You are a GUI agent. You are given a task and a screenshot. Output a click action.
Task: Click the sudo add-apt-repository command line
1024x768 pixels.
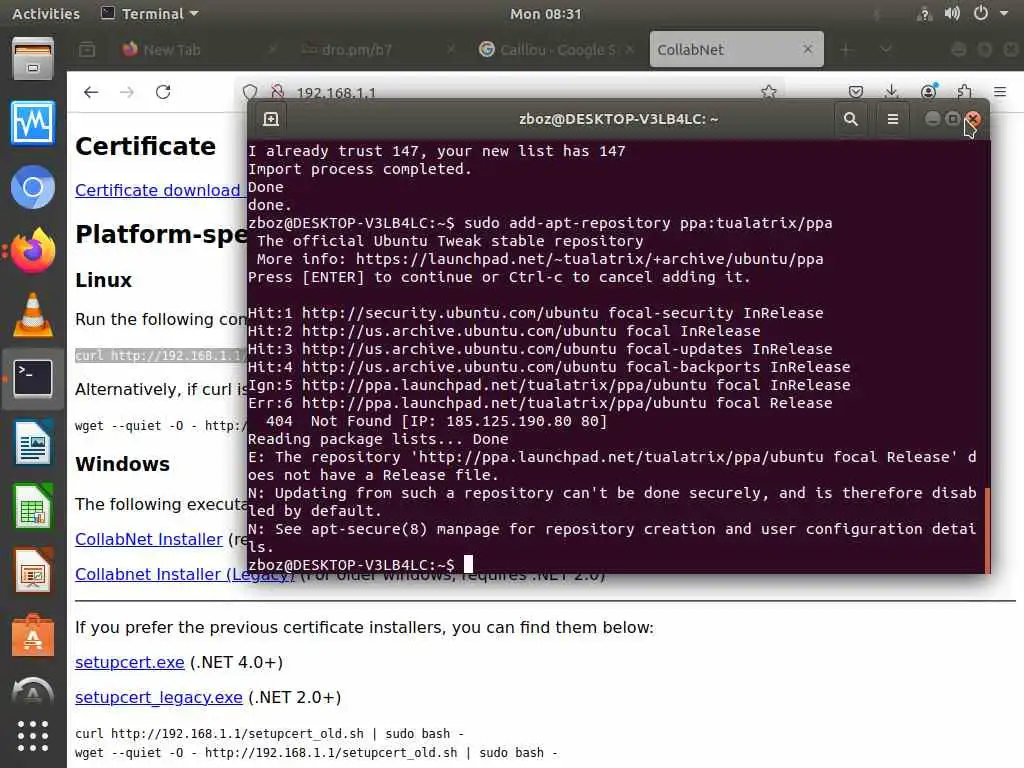pyautogui.click(x=540, y=223)
